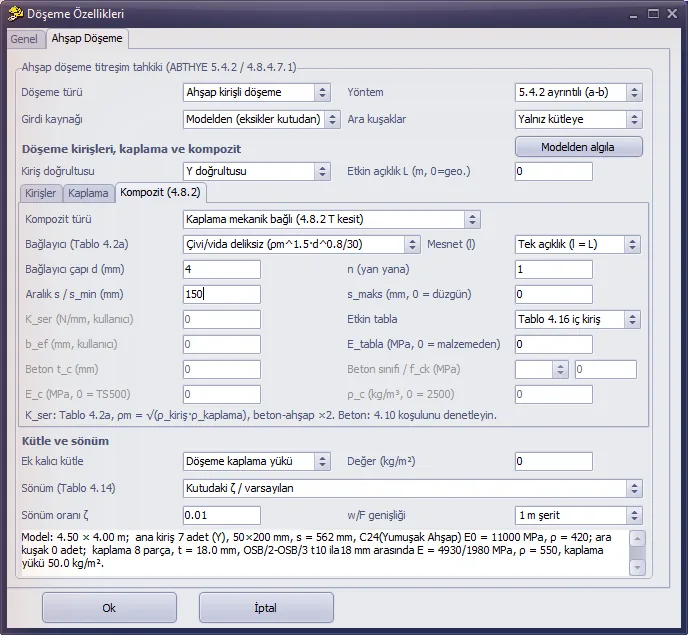This screenshot has height=635, width=688.
Task: Open the Sönüm (Tablo 4.14) dropdown
Action: (x=412, y=488)
